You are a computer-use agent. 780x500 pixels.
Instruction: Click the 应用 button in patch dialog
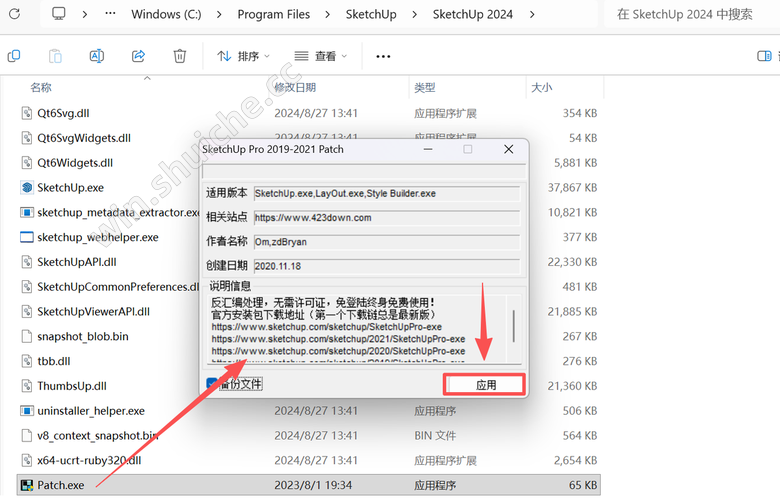coord(485,384)
